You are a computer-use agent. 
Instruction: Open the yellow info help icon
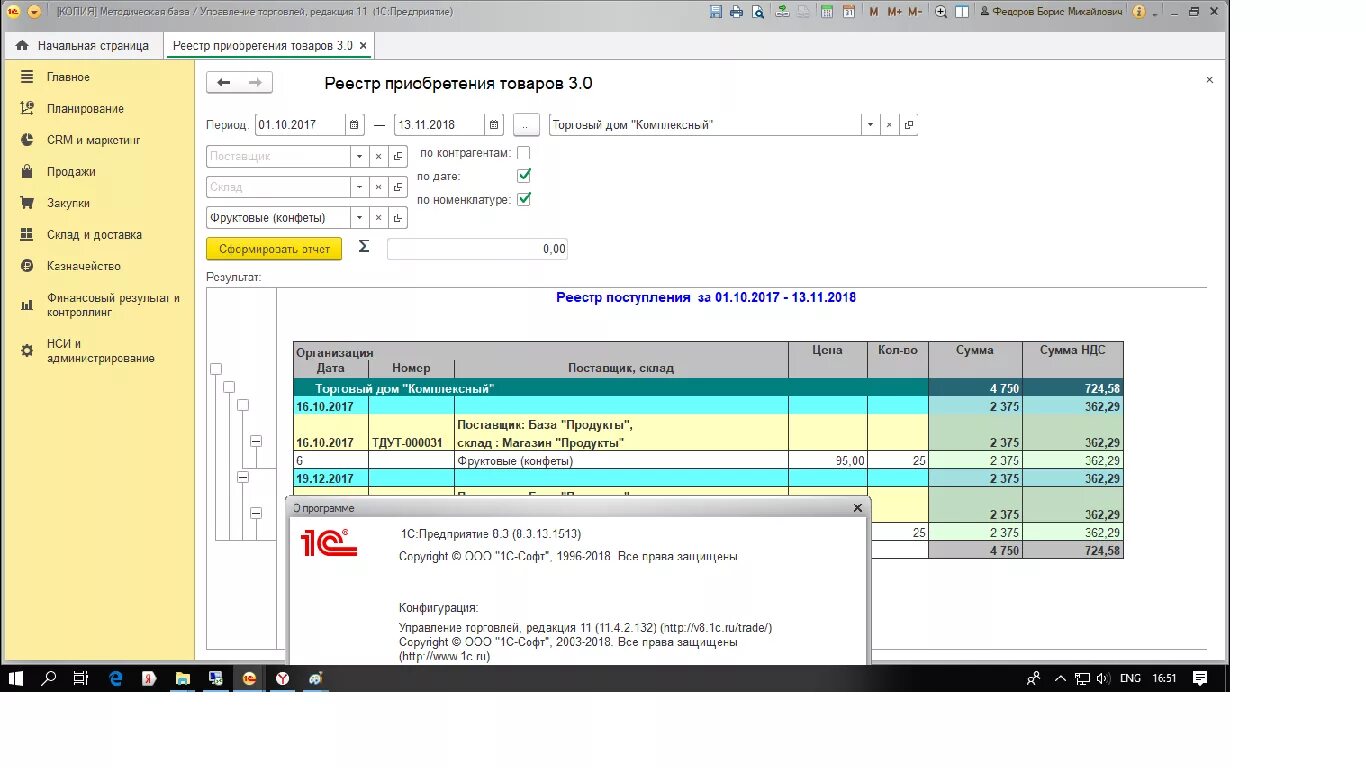1138,12
